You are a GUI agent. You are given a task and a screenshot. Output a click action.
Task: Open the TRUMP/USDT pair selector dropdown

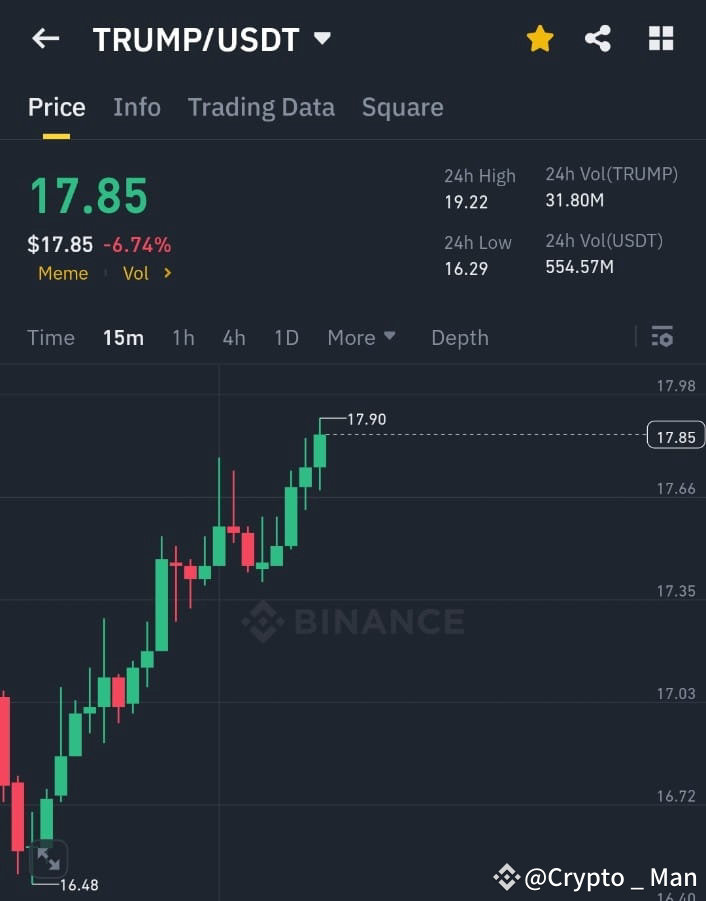[322, 39]
